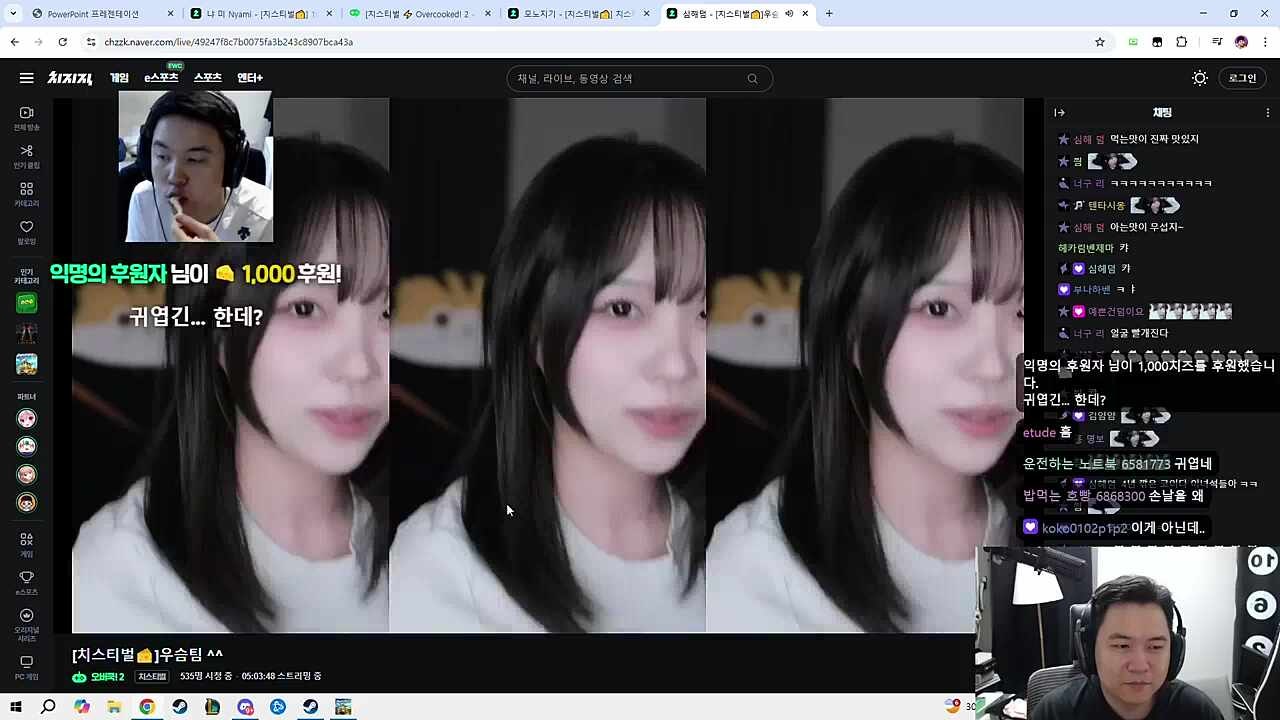The image size is (1280, 720).
Task: Open 팔로잉 heart icon in sidebar
Action: 27,232
